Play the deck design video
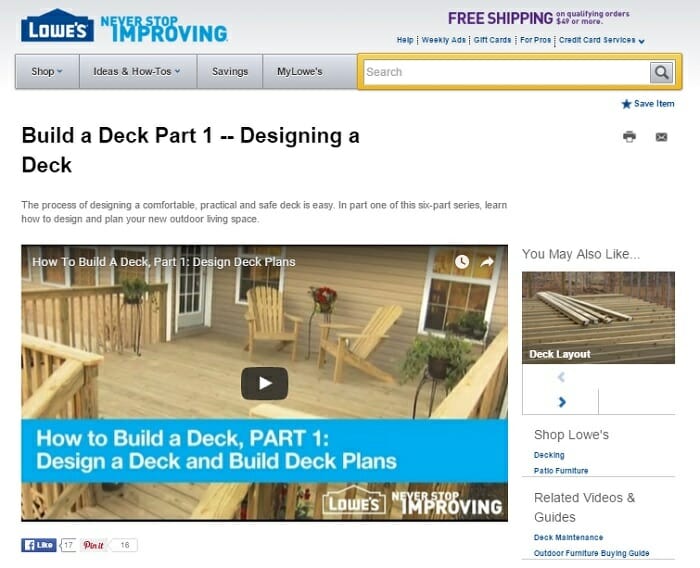Image resolution: width=700 pixels, height=568 pixels. click(264, 383)
